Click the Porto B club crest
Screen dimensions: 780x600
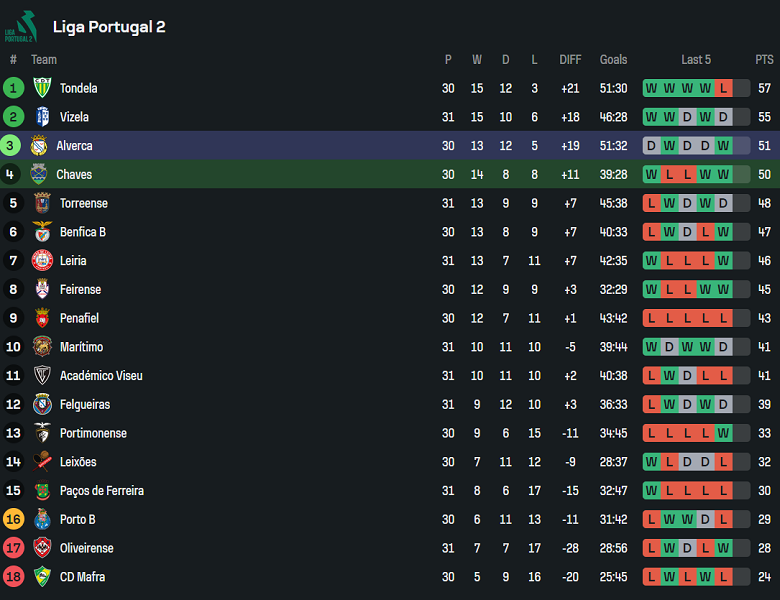pos(42,519)
